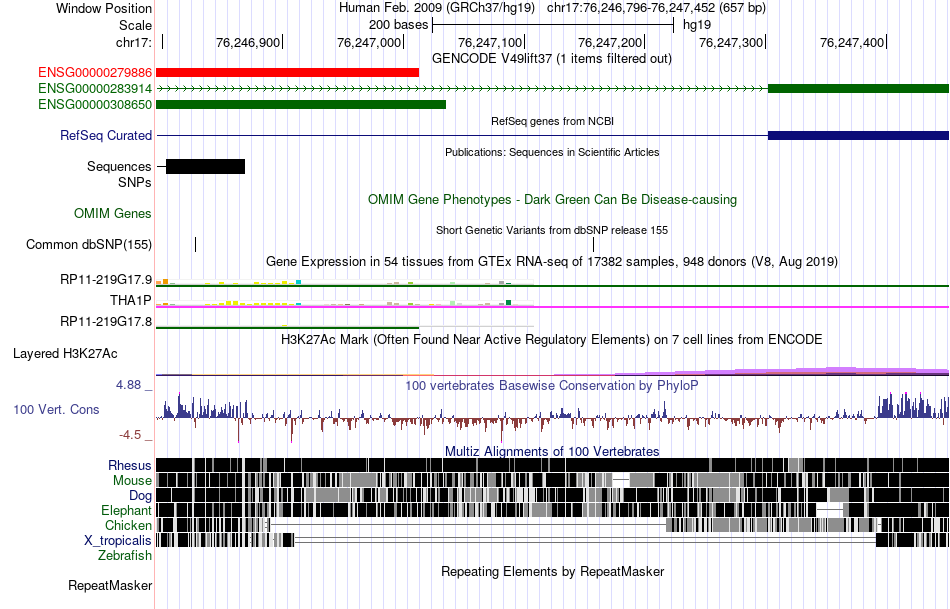The width and height of the screenshot is (950, 609).
Task: Open the RepeatMasker track label
Action: point(110,585)
